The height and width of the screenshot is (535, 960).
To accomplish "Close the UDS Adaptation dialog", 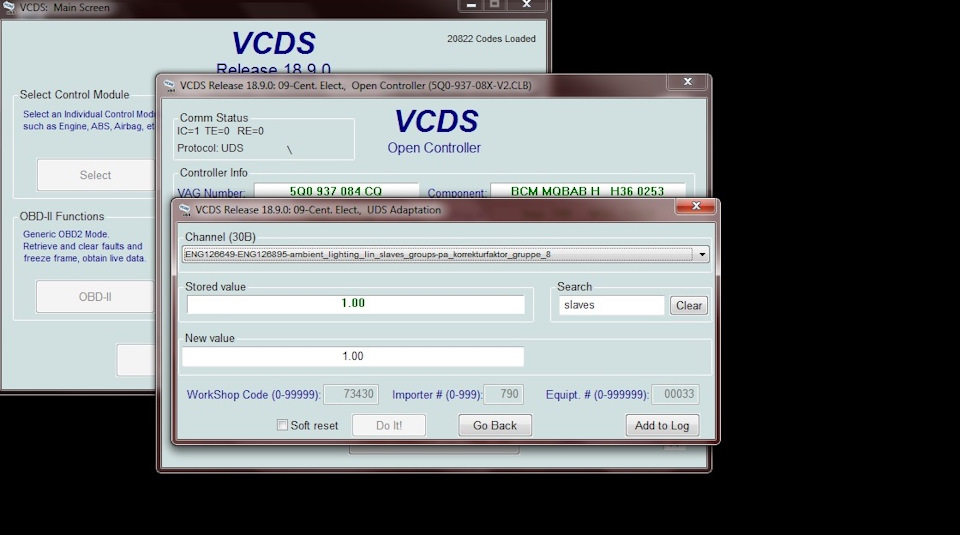I will [x=696, y=206].
